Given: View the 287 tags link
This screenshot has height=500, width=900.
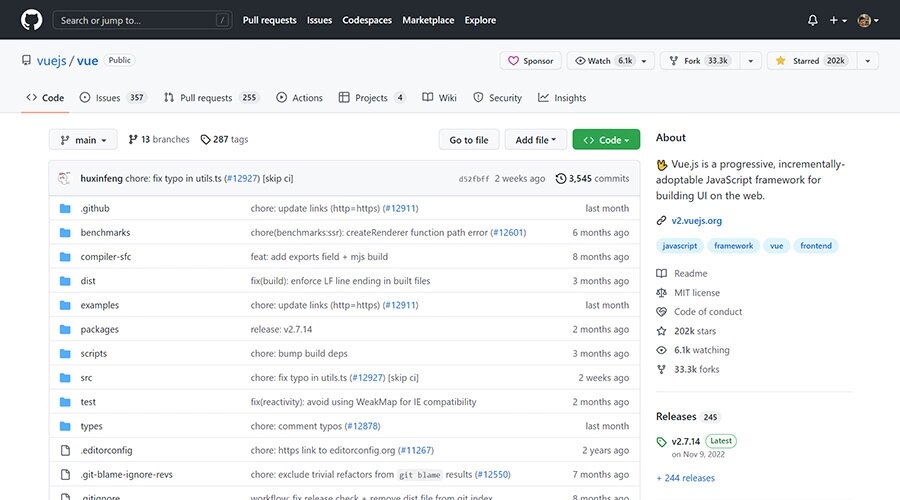Looking at the screenshot, I should point(224,139).
